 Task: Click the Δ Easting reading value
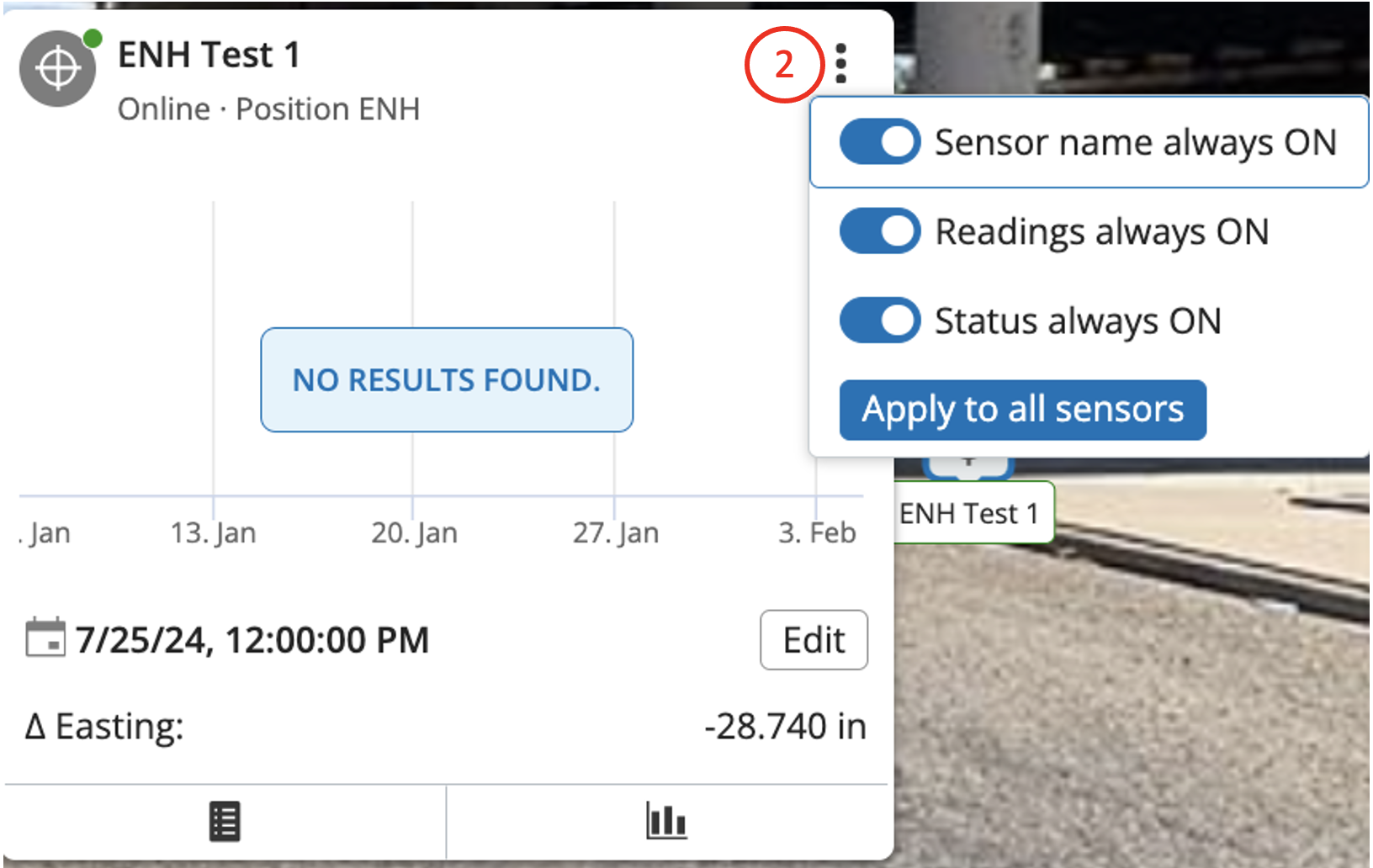(785, 727)
